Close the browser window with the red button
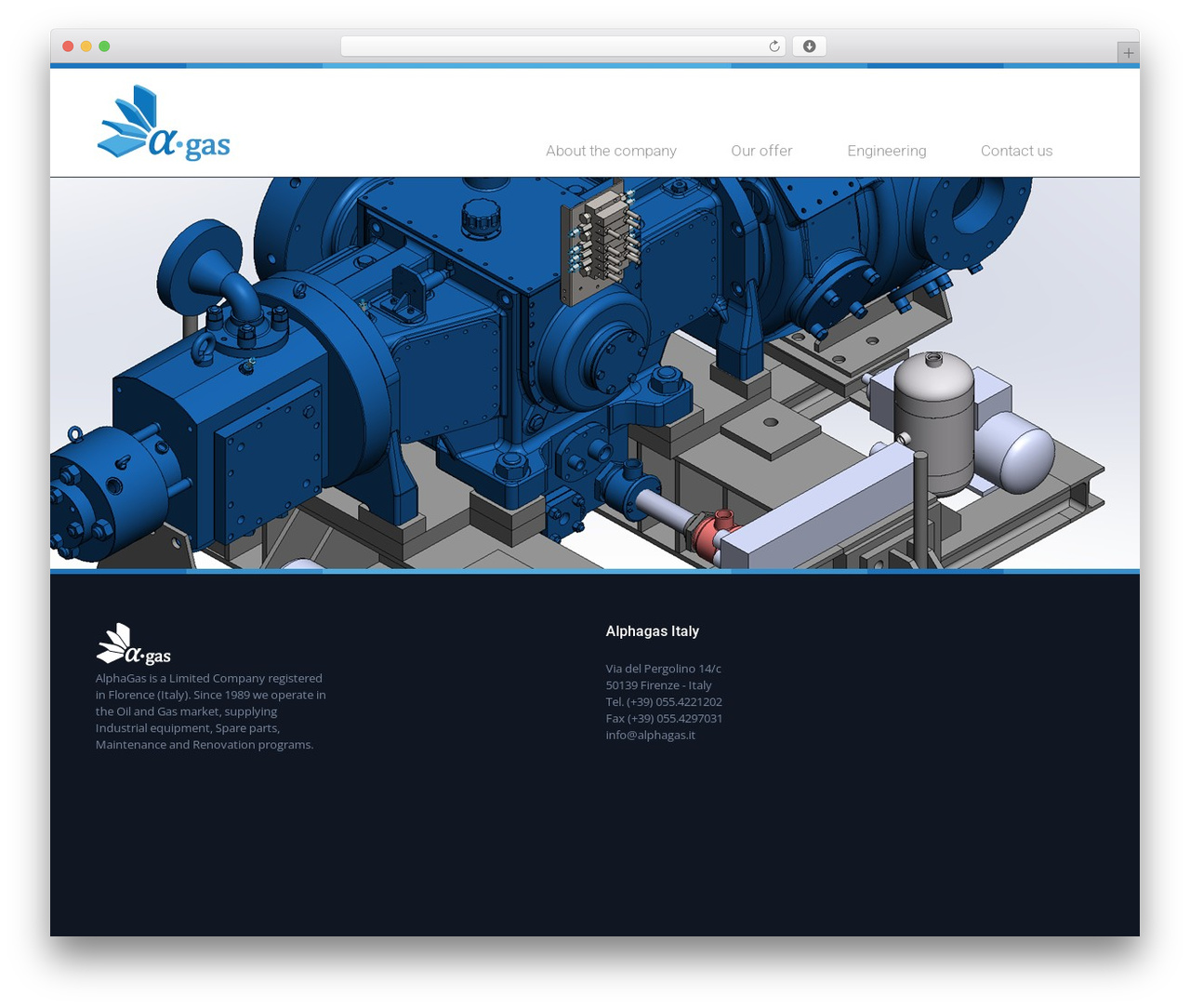Viewport: 1190px width, 1008px height. pos(68,46)
